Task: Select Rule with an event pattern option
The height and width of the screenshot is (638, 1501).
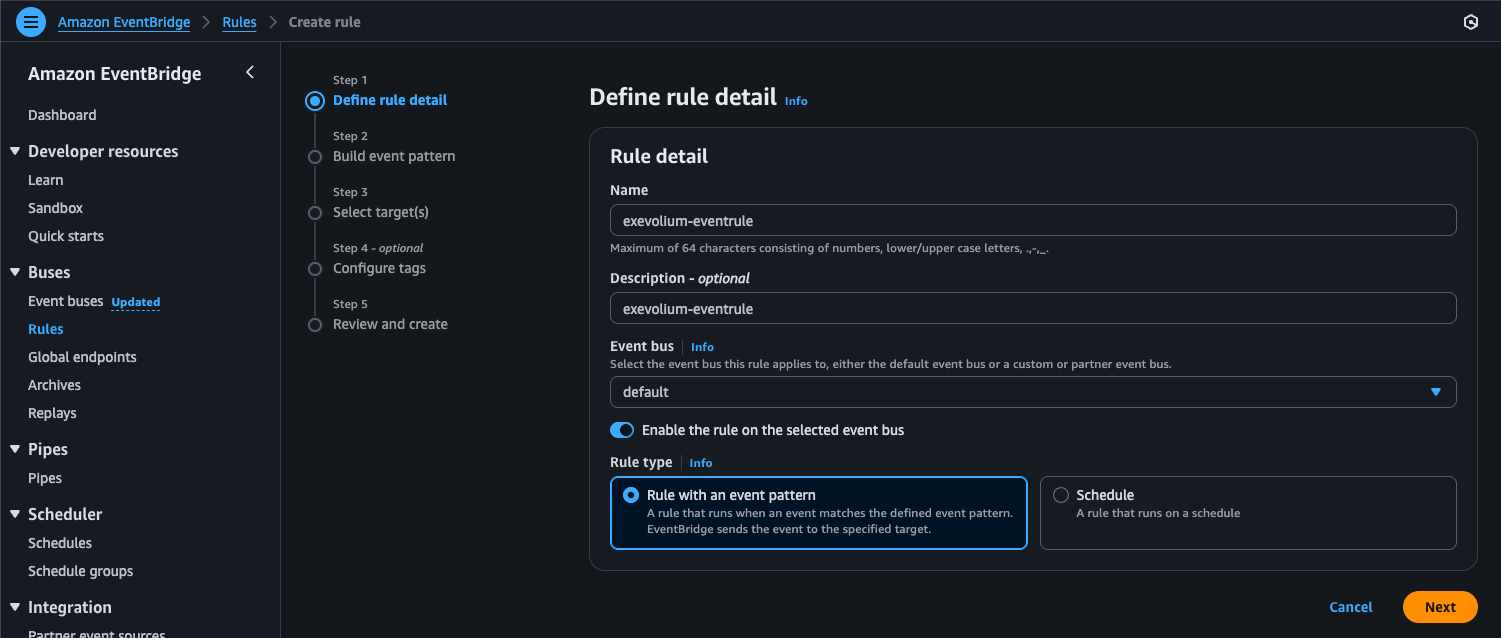Action: (631, 495)
